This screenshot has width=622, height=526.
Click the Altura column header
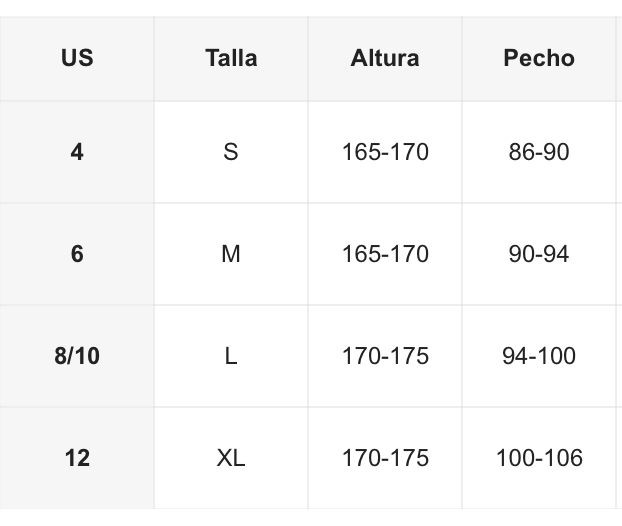[385, 58]
